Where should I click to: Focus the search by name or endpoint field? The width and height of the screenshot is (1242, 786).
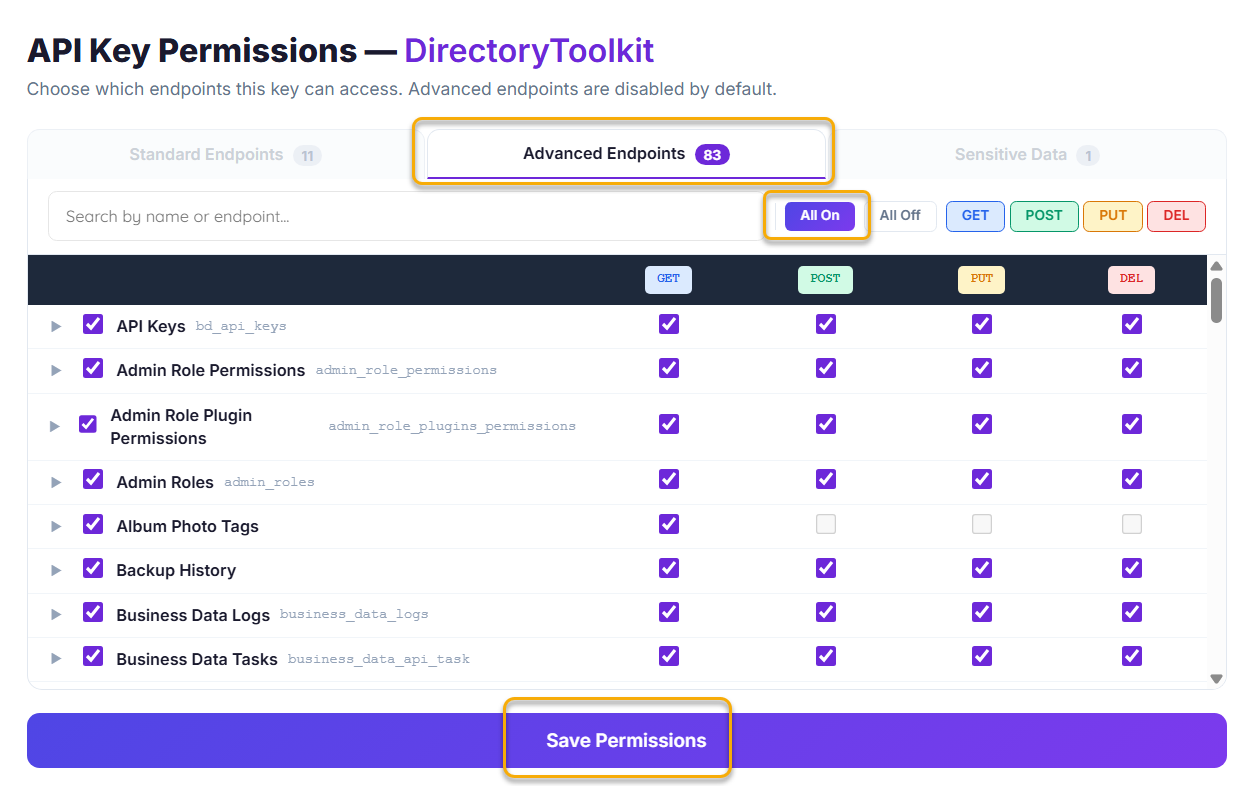(x=405, y=216)
